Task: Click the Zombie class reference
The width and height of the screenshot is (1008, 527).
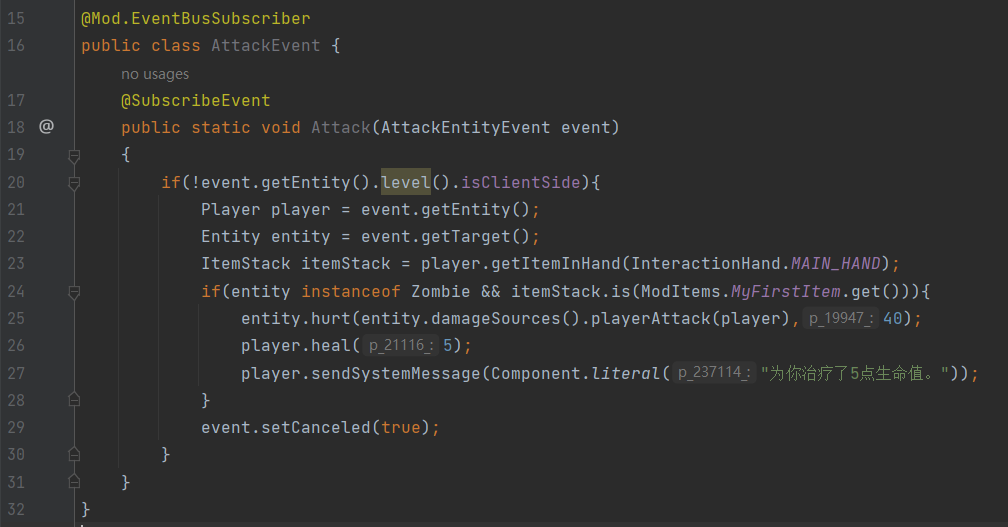Action: [x=440, y=291]
